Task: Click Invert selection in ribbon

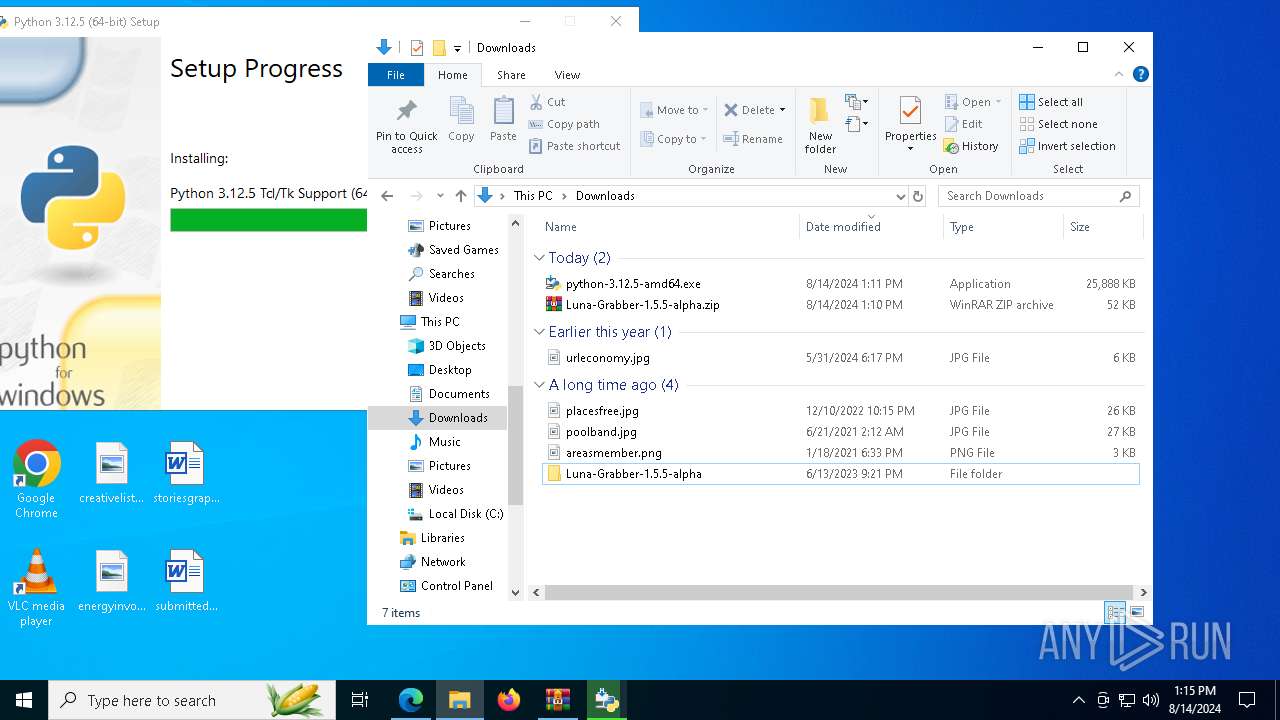Action: coord(1067,146)
